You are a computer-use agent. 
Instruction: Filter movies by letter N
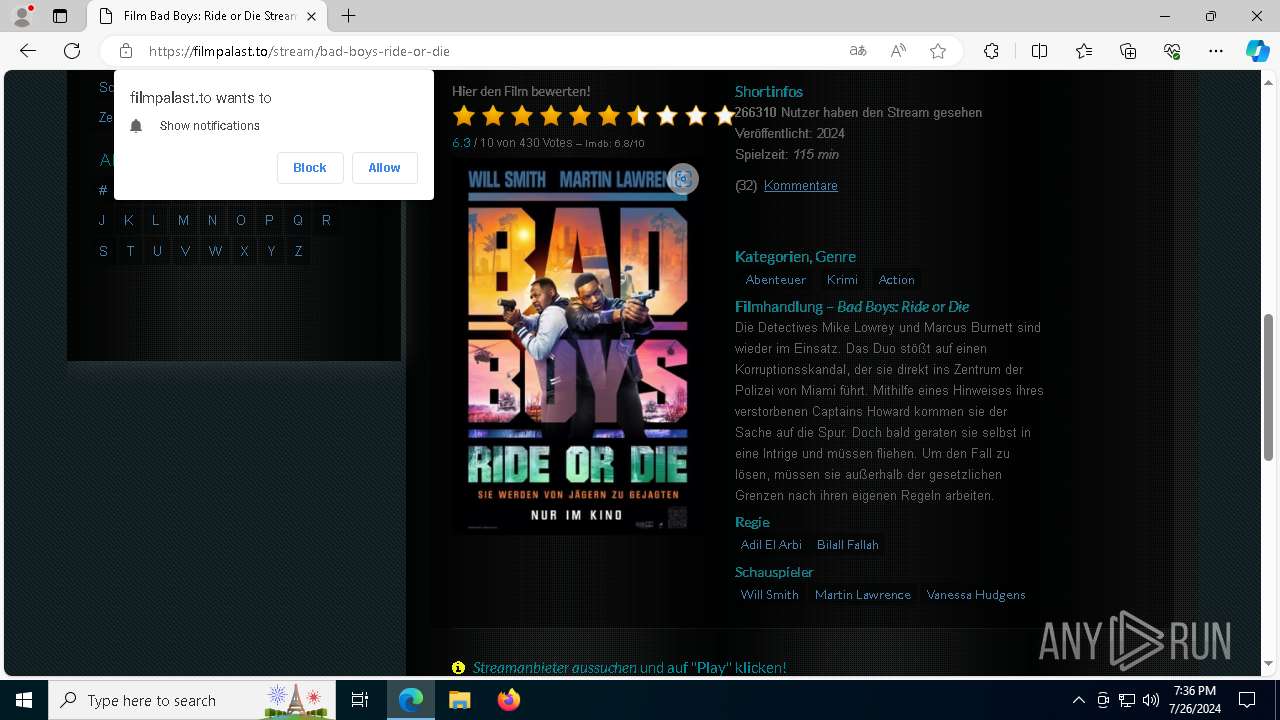pyautogui.click(x=212, y=220)
